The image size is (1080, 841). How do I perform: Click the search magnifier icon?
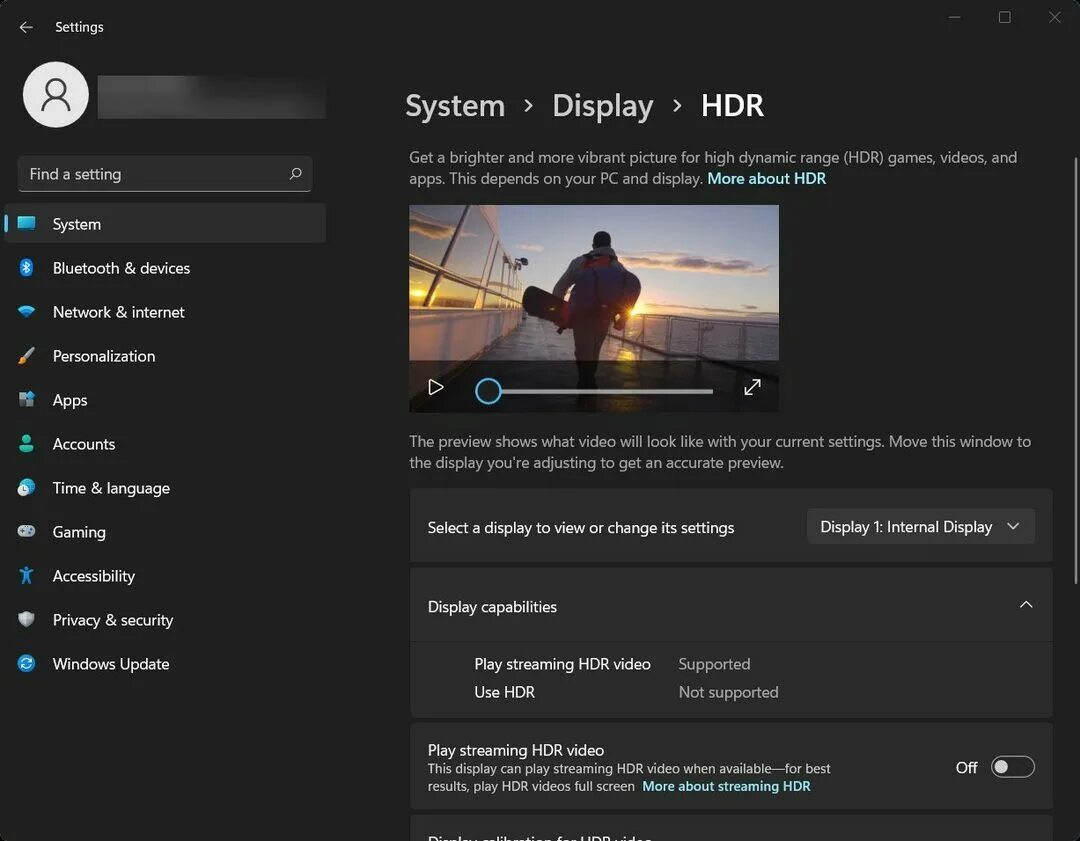coord(295,174)
